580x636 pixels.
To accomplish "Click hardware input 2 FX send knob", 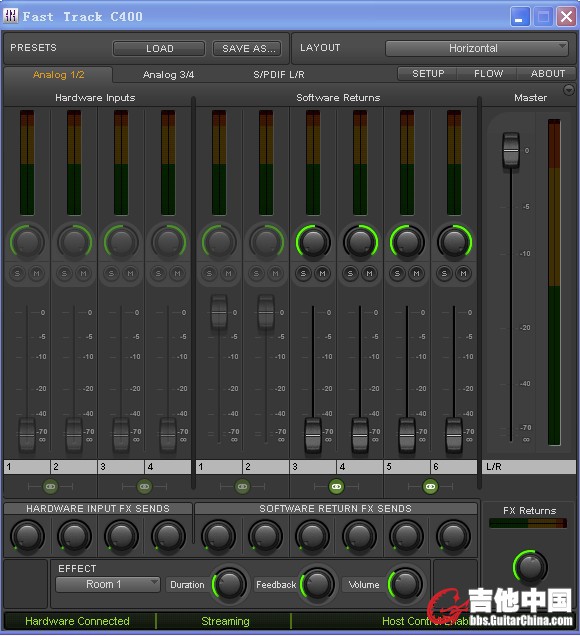I will coord(74,536).
